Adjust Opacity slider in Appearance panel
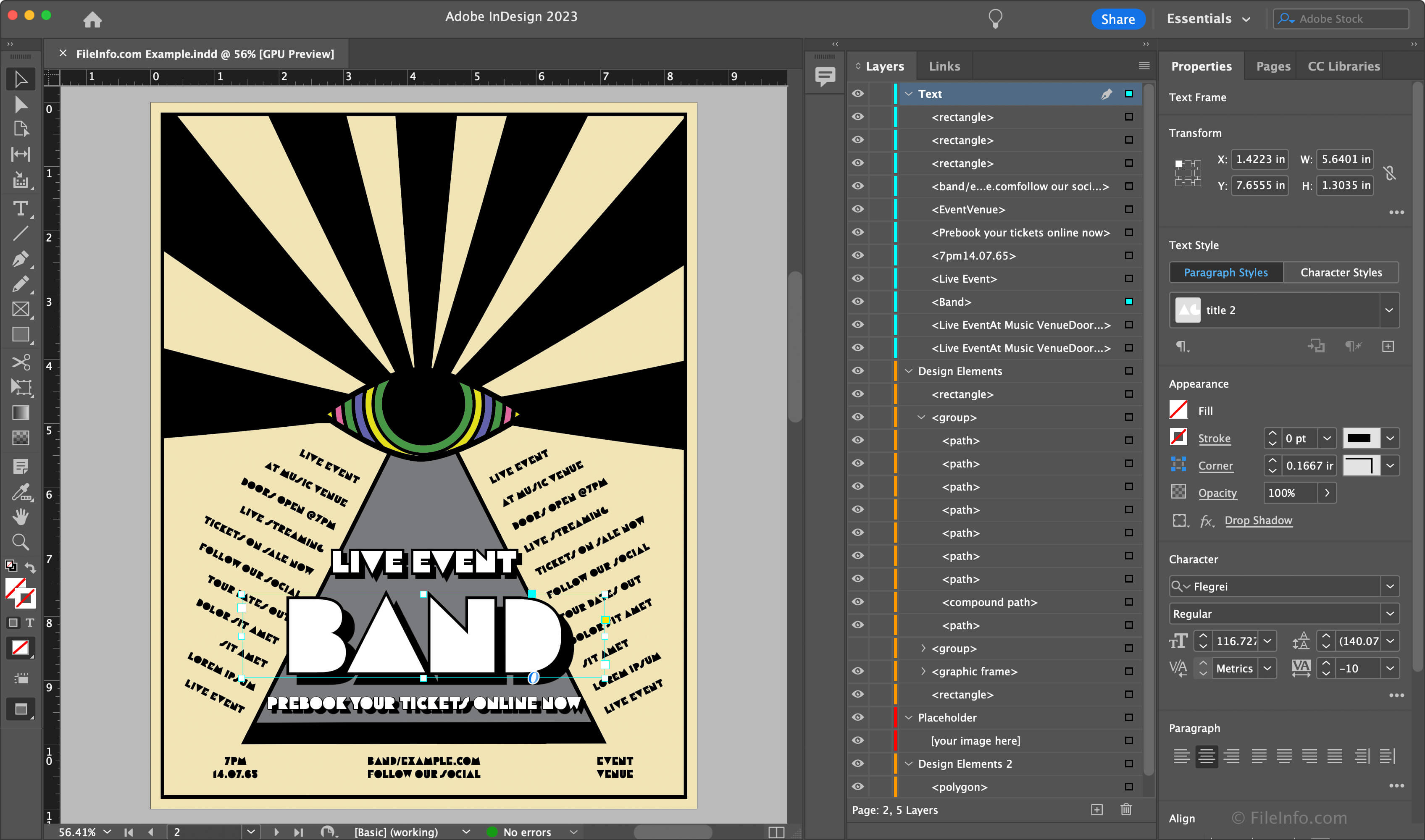The height and width of the screenshot is (840, 1425). (x=1328, y=491)
